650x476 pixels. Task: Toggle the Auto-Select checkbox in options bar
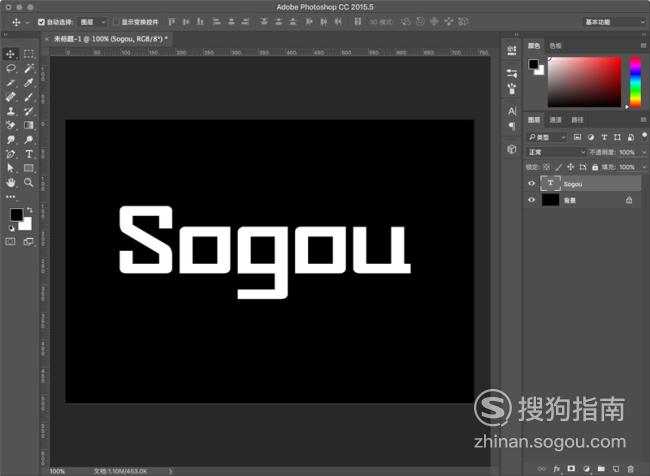[41, 22]
